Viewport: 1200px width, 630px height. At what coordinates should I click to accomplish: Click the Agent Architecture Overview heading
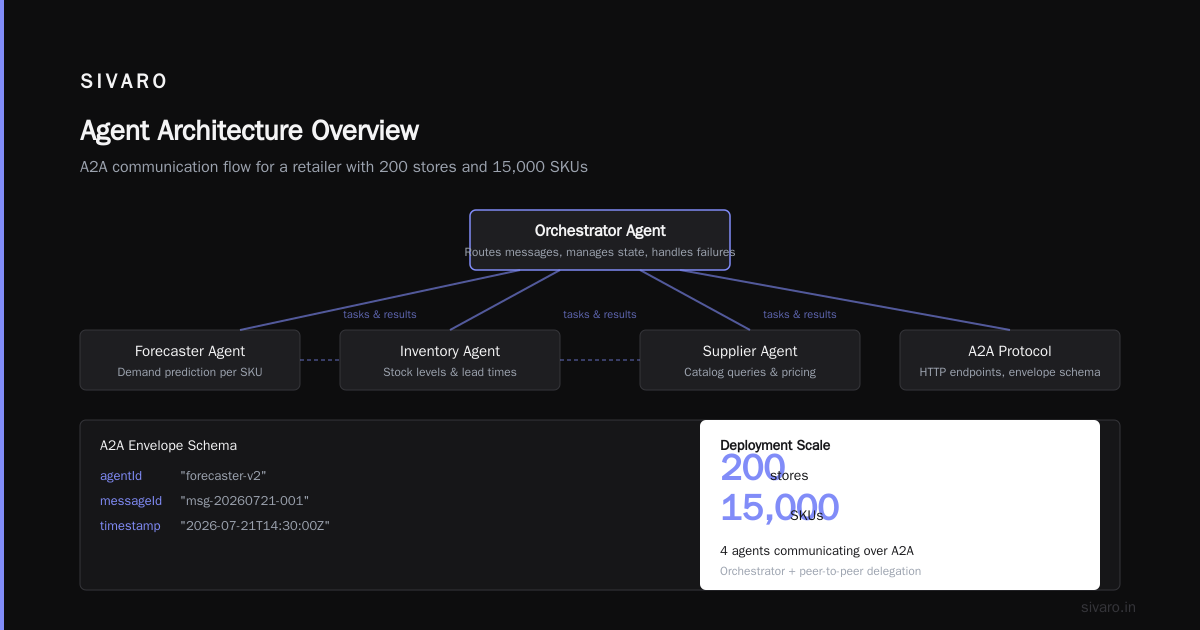tap(249, 131)
